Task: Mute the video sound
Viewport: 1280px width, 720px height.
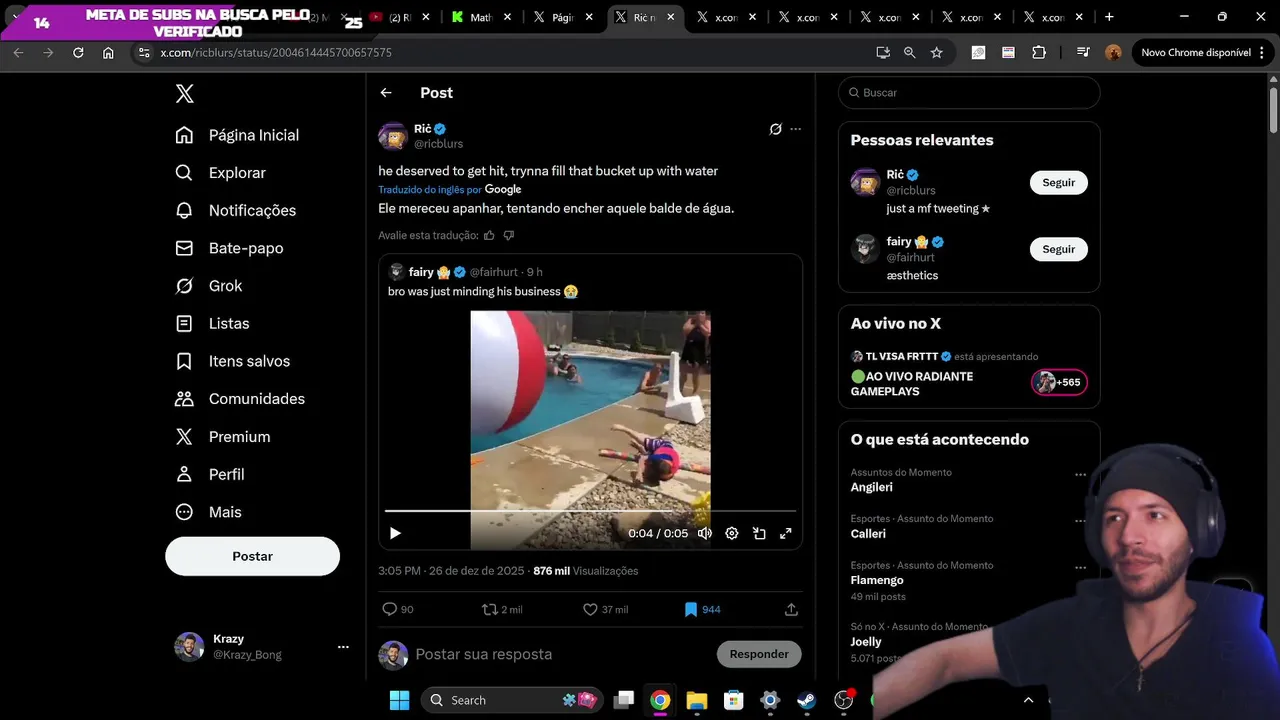Action: [x=705, y=534]
